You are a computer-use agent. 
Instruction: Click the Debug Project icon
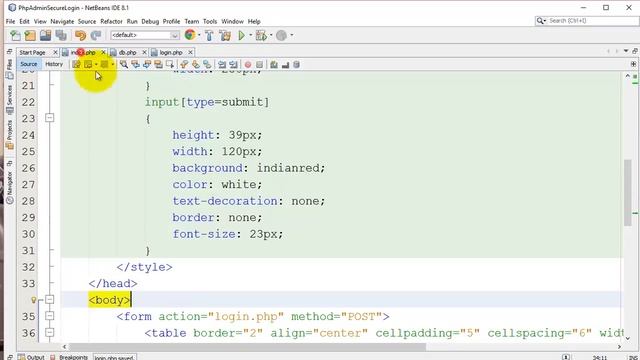pos(261,36)
